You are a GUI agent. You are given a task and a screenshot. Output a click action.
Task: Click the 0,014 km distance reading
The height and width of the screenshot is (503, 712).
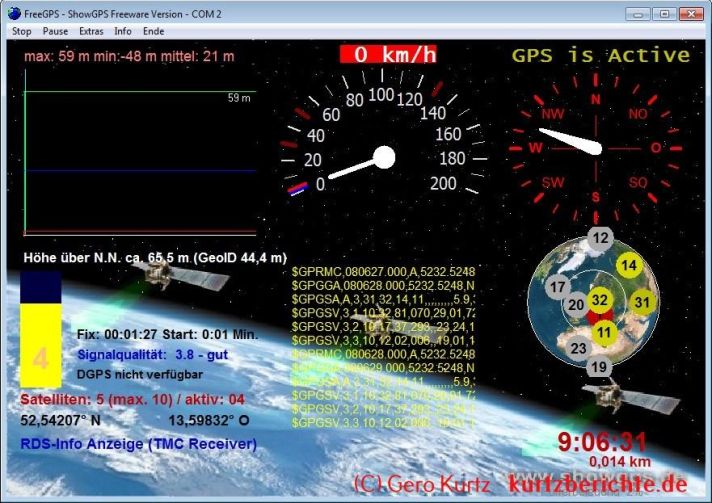(620, 462)
